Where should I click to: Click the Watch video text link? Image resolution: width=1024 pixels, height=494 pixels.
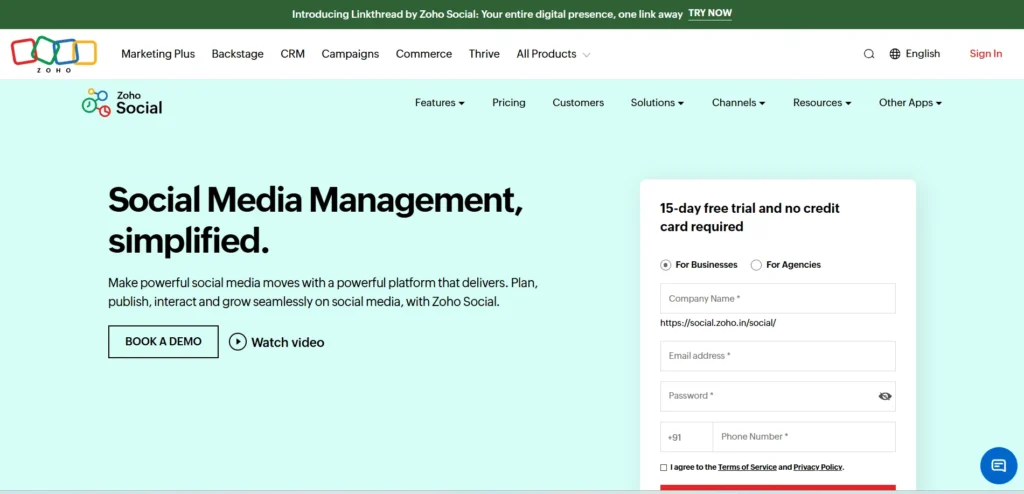(x=287, y=342)
